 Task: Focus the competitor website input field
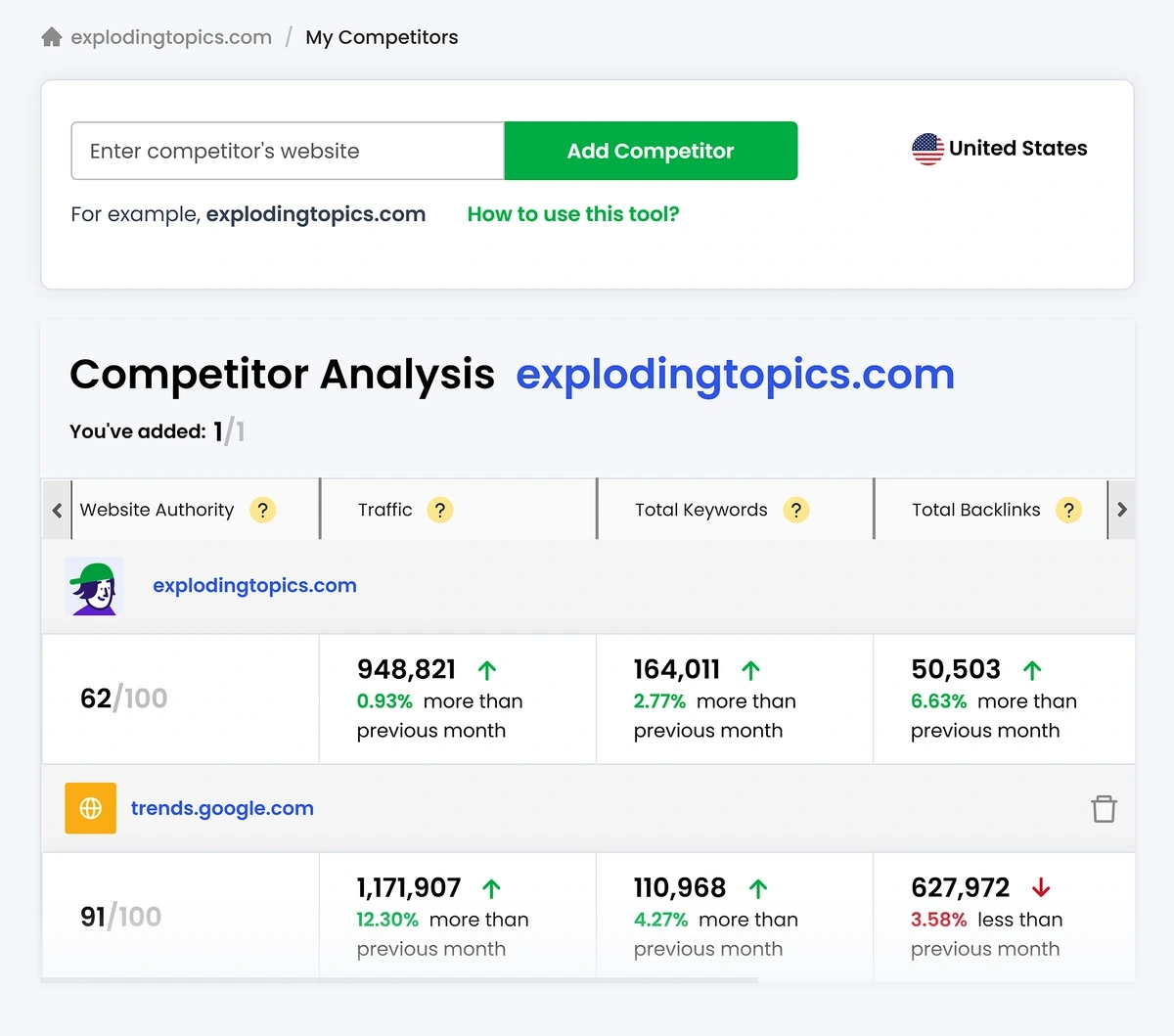click(x=288, y=151)
